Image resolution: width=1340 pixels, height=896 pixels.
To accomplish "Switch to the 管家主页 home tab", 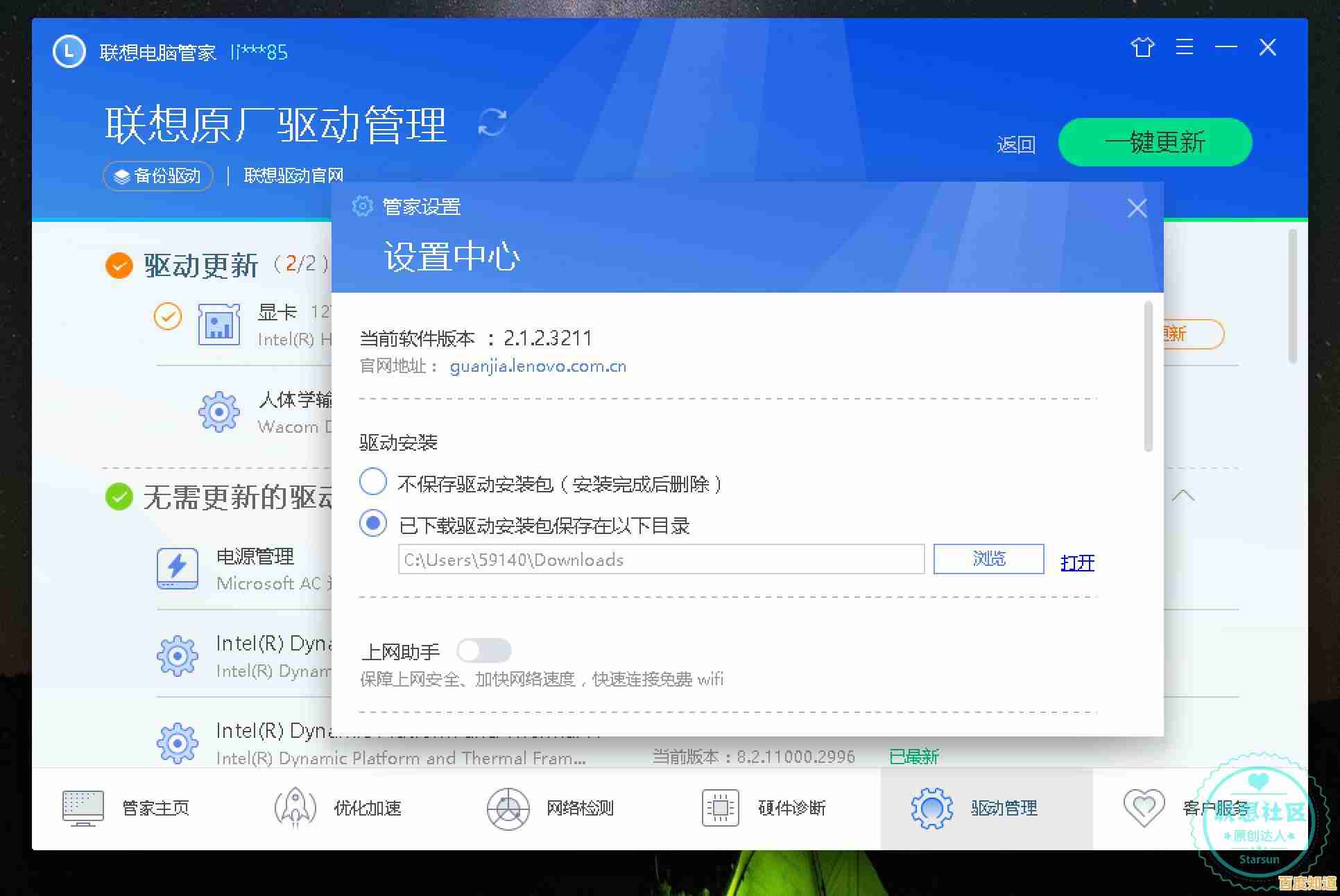I will [82, 807].
